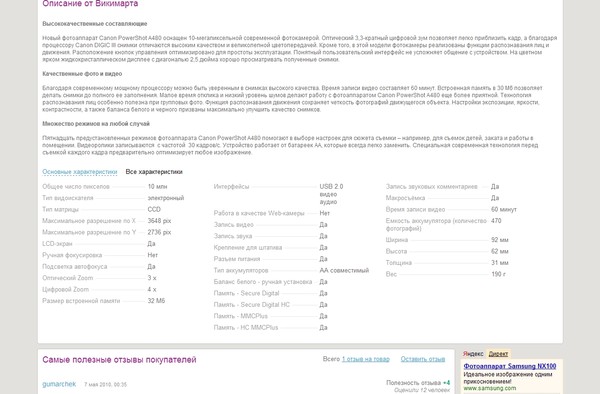Screen dimensions: 600x394
Task: Click the Память - Secure Digital HC label
Action: pyautogui.click(x=251, y=305)
